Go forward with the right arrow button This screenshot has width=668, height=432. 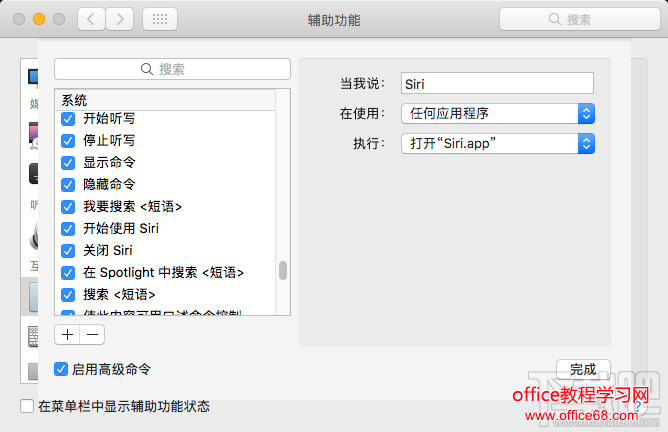click(120, 19)
